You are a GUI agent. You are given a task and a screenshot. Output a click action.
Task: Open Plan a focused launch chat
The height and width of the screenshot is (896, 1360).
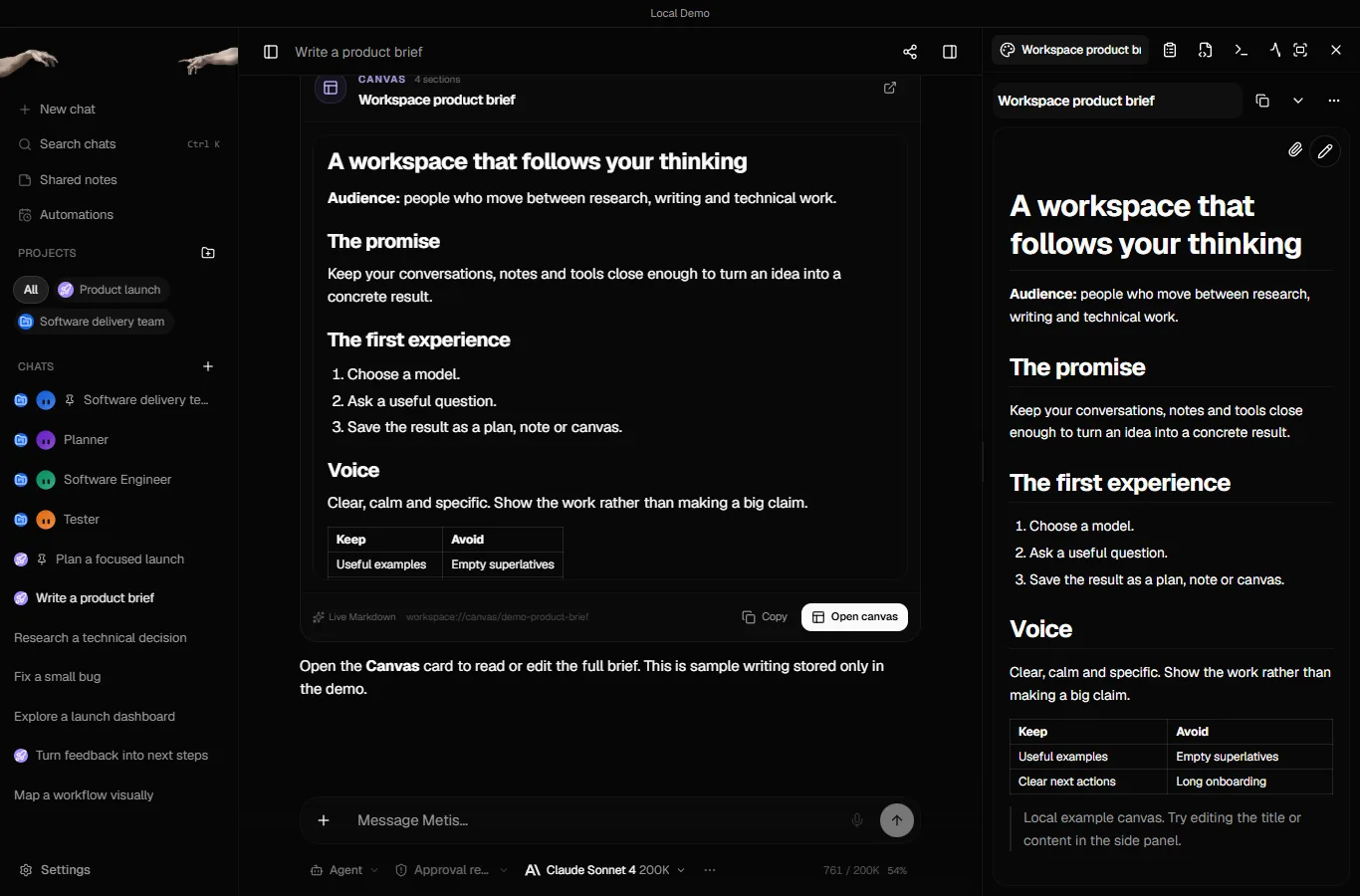(x=119, y=560)
